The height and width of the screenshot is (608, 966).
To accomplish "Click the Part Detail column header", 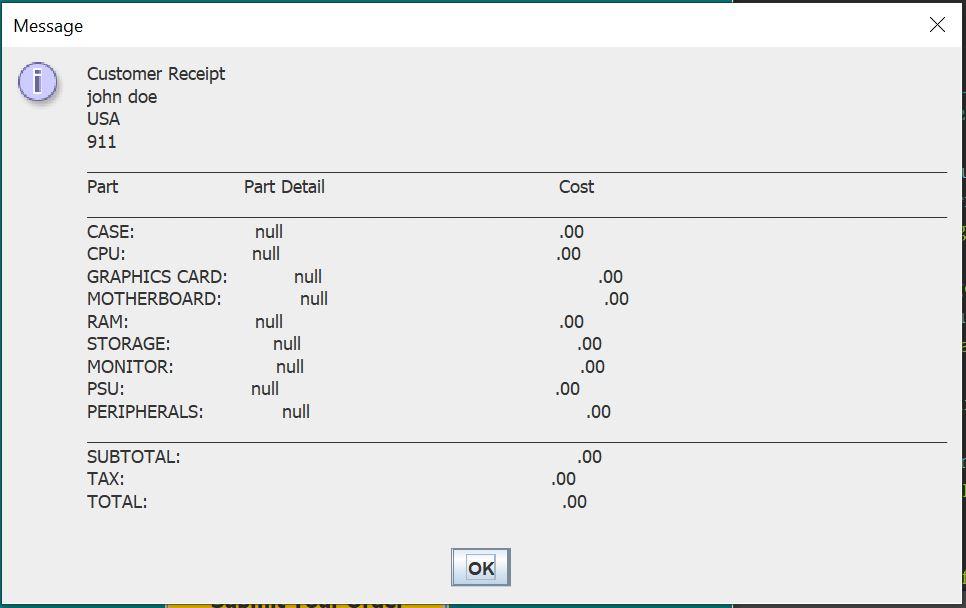I will 283,186.
